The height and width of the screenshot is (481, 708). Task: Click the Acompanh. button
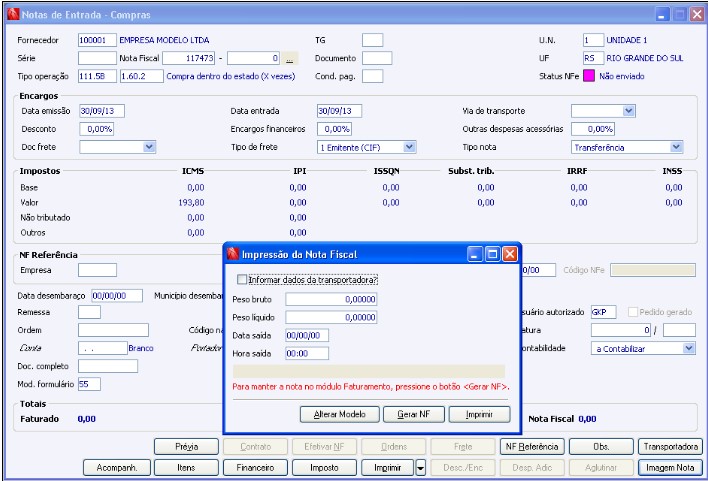117,468
